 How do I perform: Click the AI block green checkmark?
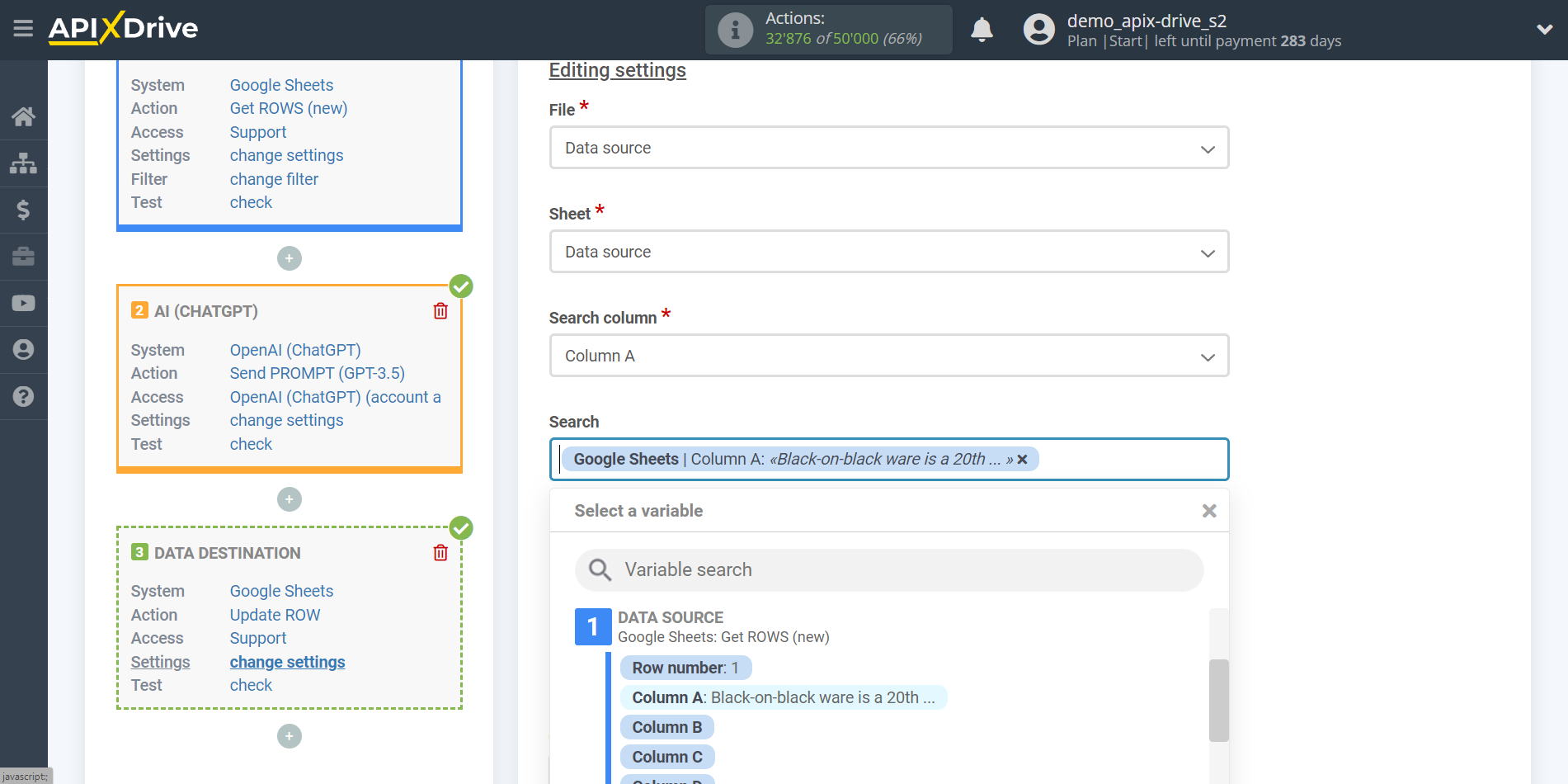(461, 286)
